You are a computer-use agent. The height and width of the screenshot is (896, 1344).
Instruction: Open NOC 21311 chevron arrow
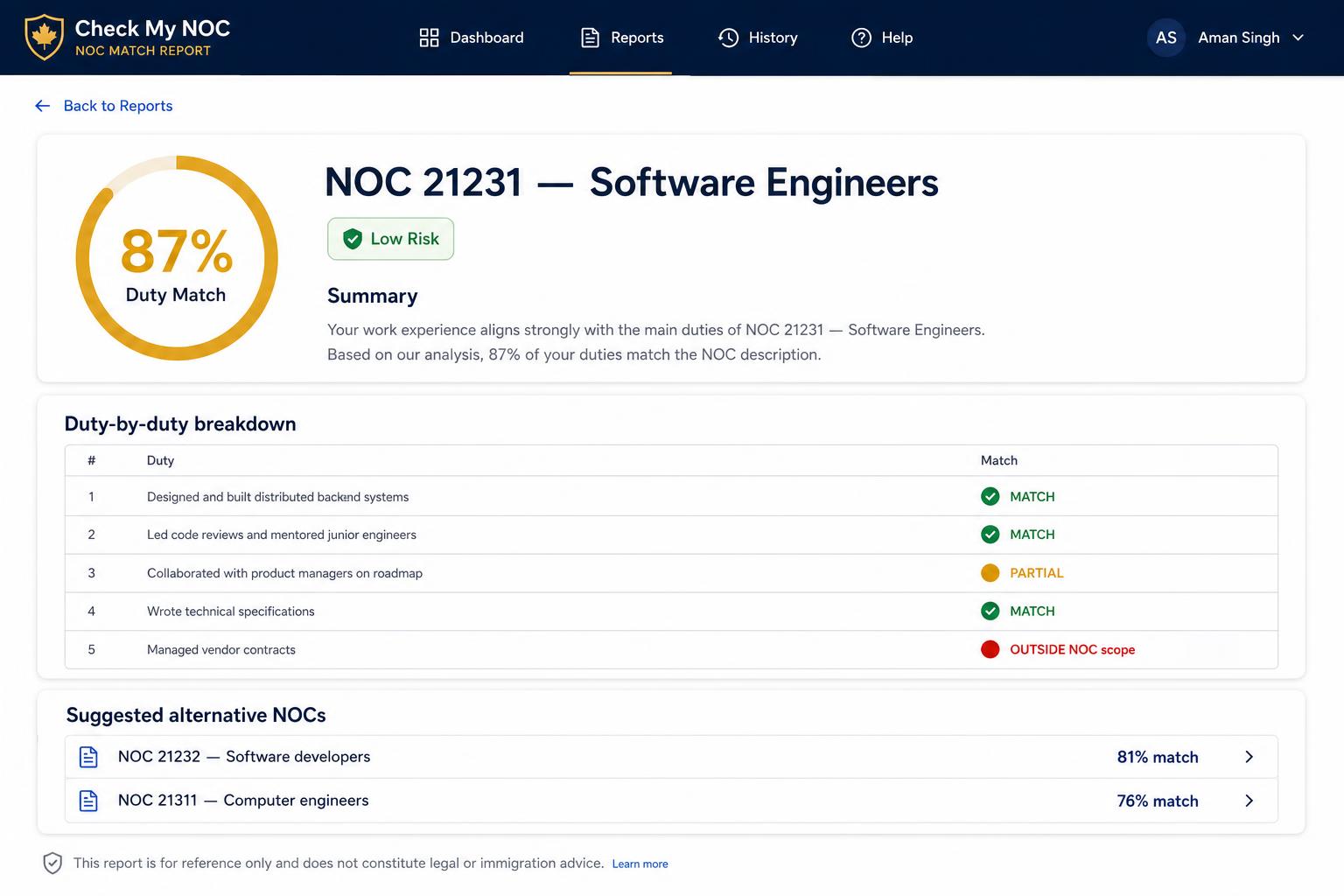pos(1249,801)
